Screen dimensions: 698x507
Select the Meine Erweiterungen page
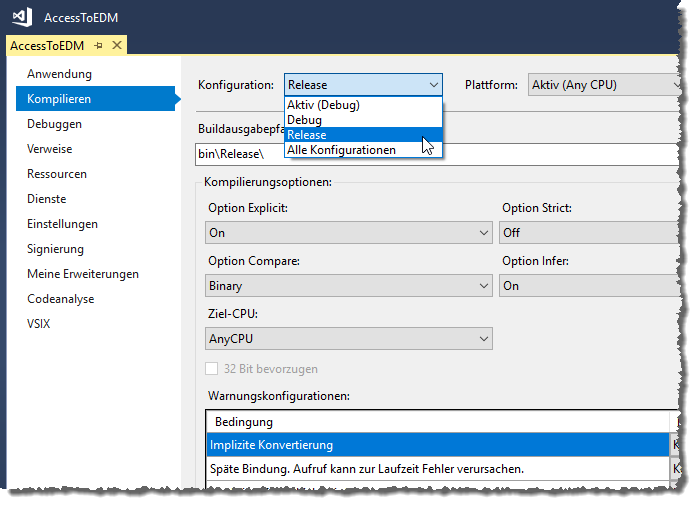tap(82, 274)
